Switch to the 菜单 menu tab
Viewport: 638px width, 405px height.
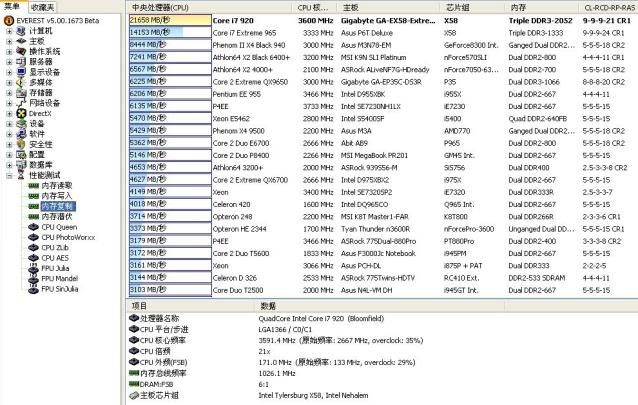12,6
